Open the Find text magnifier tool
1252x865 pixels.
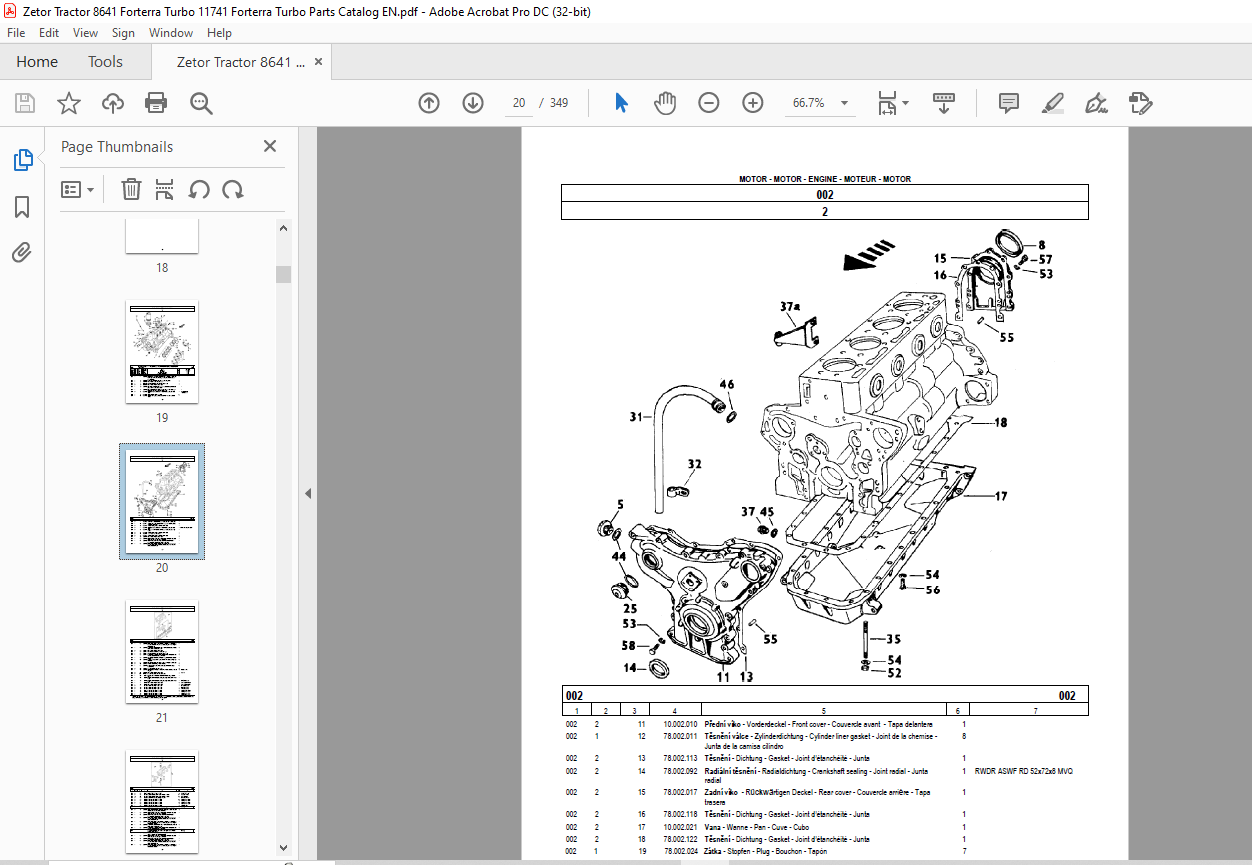point(201,103)
